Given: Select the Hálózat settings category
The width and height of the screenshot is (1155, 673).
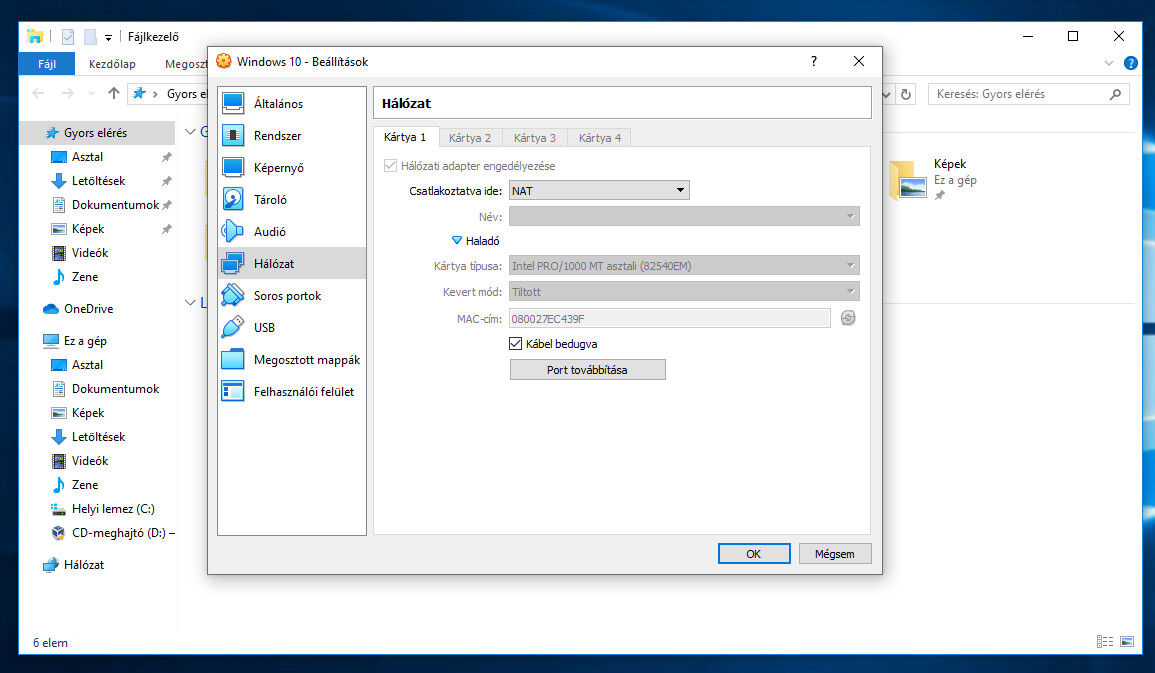Looking at the screenshot, I should (292, 264).
